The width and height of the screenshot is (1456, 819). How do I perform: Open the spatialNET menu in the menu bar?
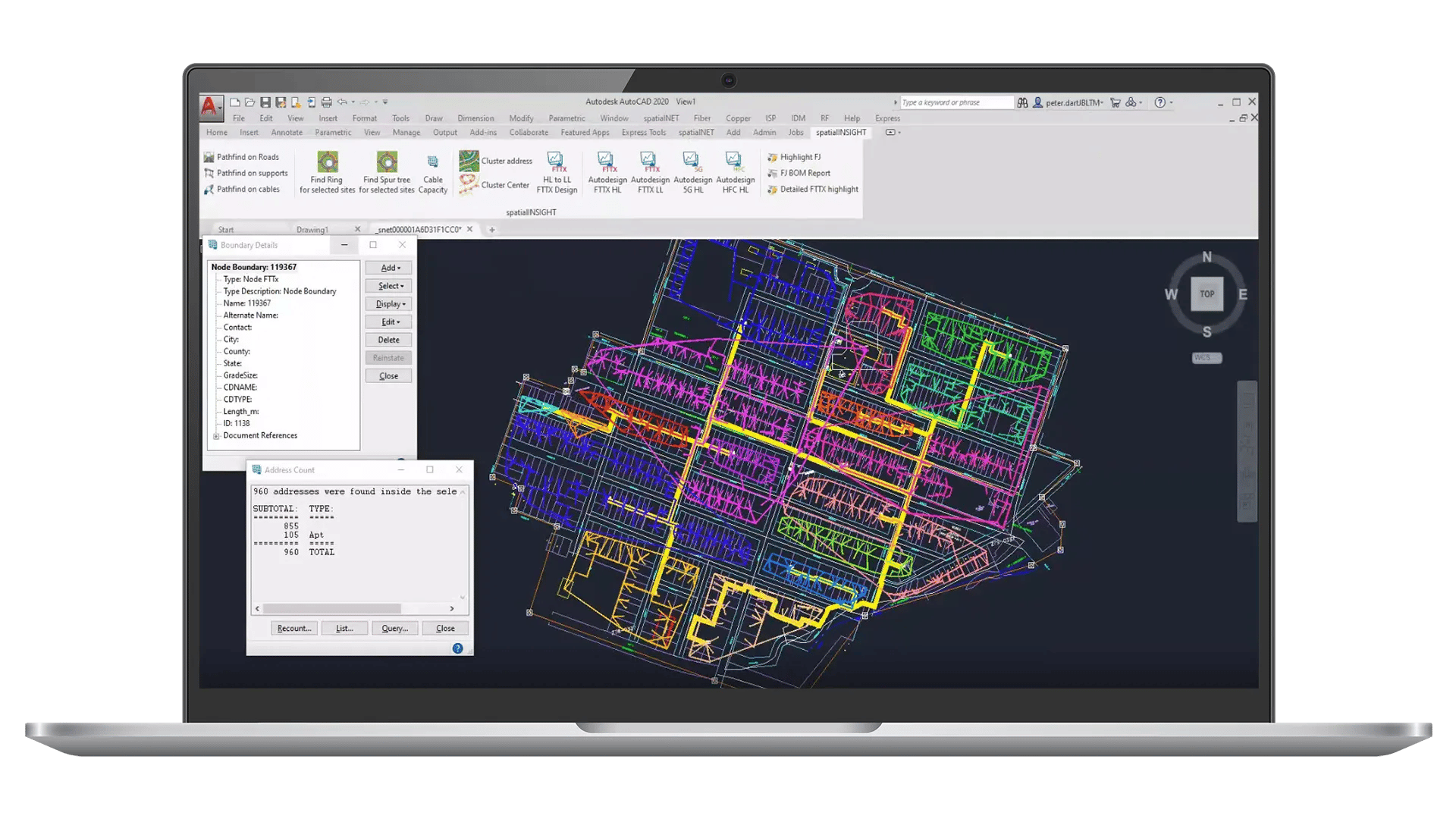point(661,118)
